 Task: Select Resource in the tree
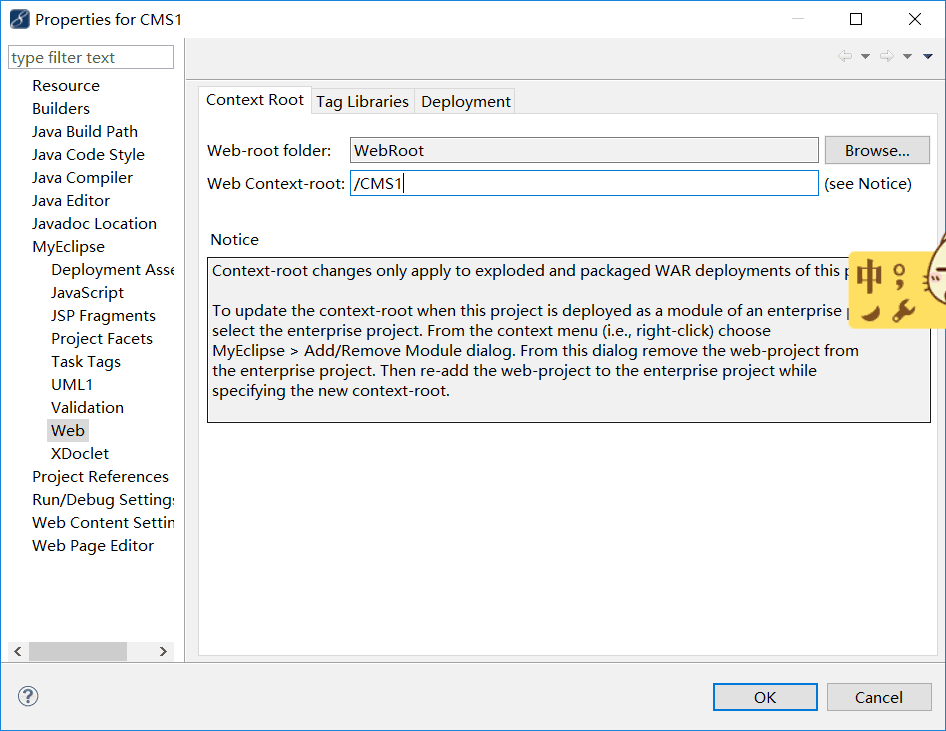tap(66, 86)
